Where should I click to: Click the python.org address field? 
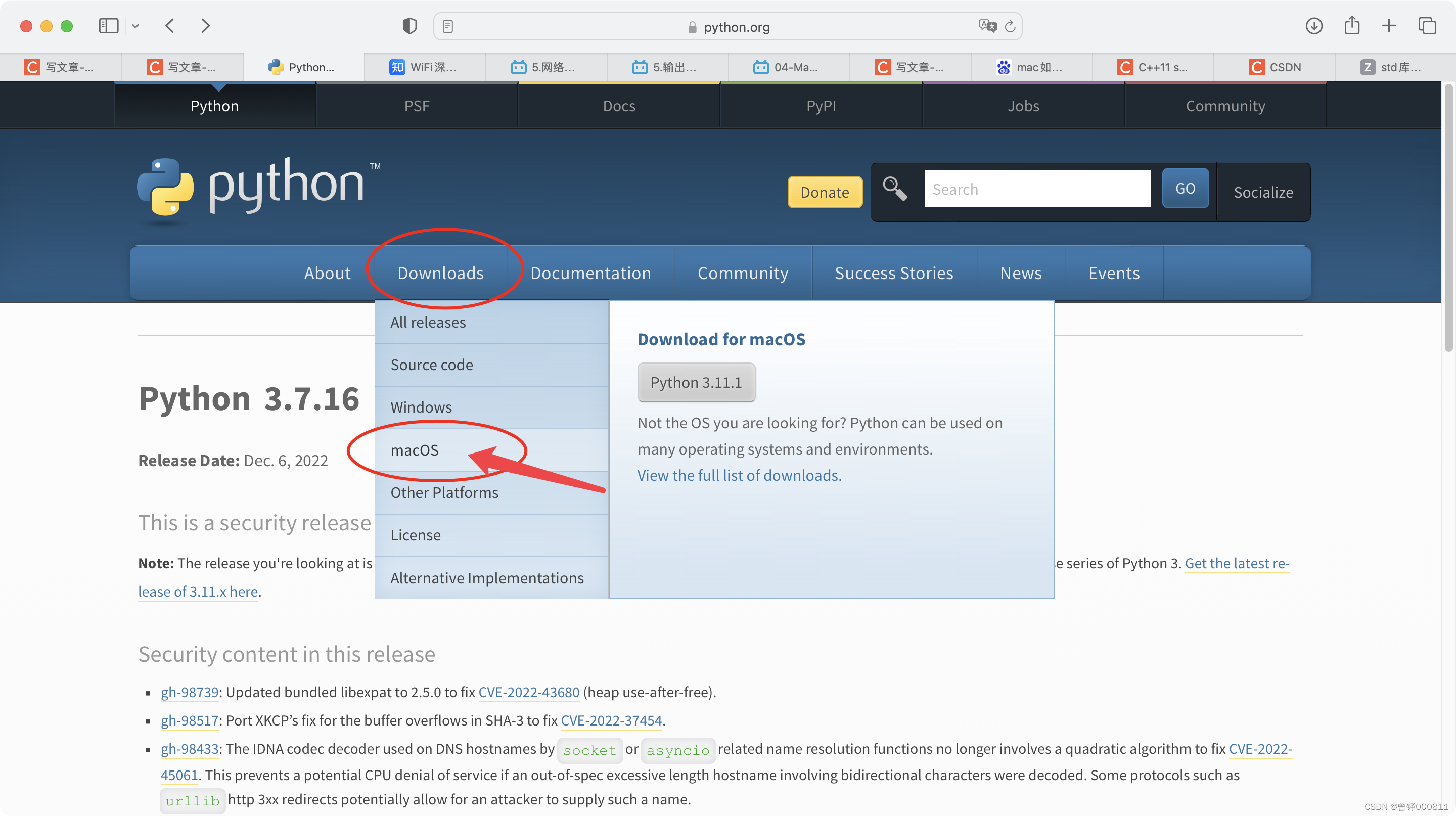(x=728, y=27)
